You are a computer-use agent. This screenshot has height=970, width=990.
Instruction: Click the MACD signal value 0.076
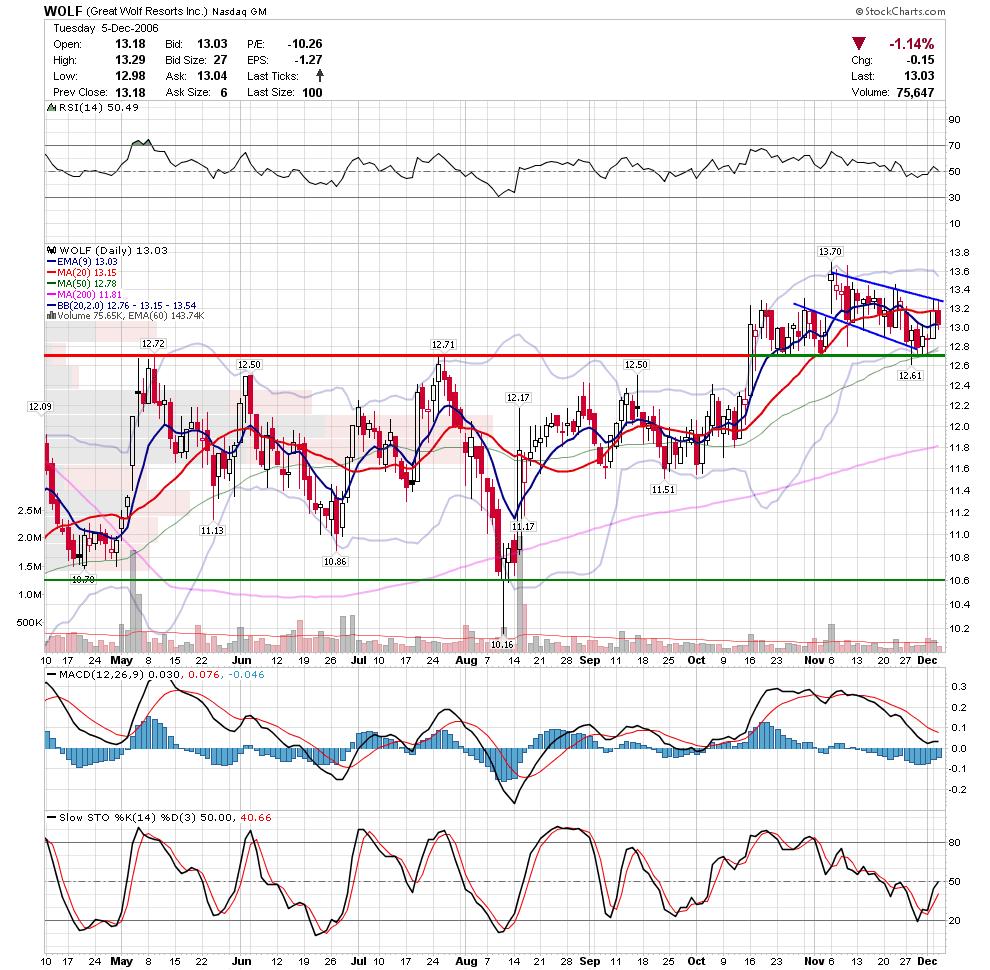203,674
